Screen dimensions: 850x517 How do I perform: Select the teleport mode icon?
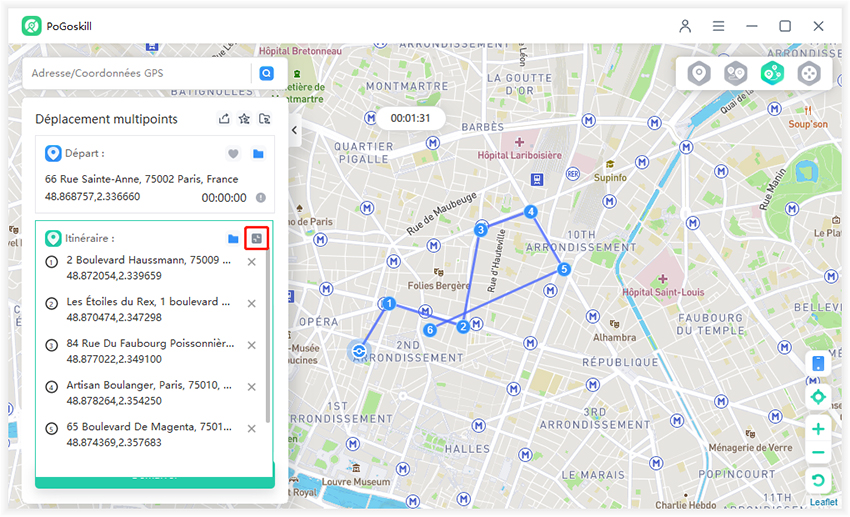tap(699, 73)
